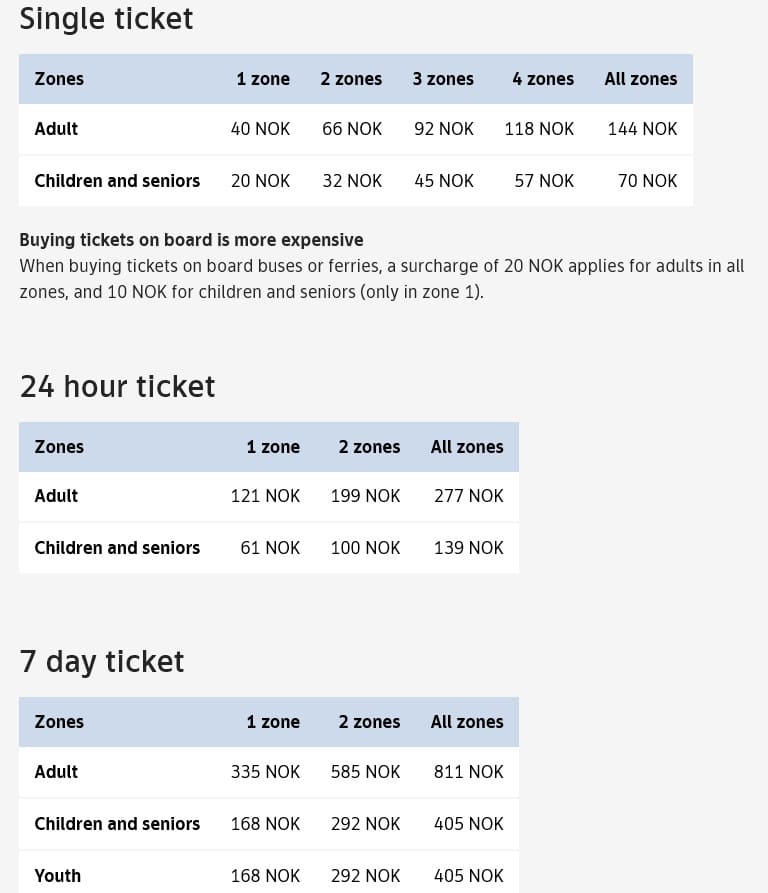Select the 144 NOK adult all-zones single price
768x893 pixels.
point(642,129)
